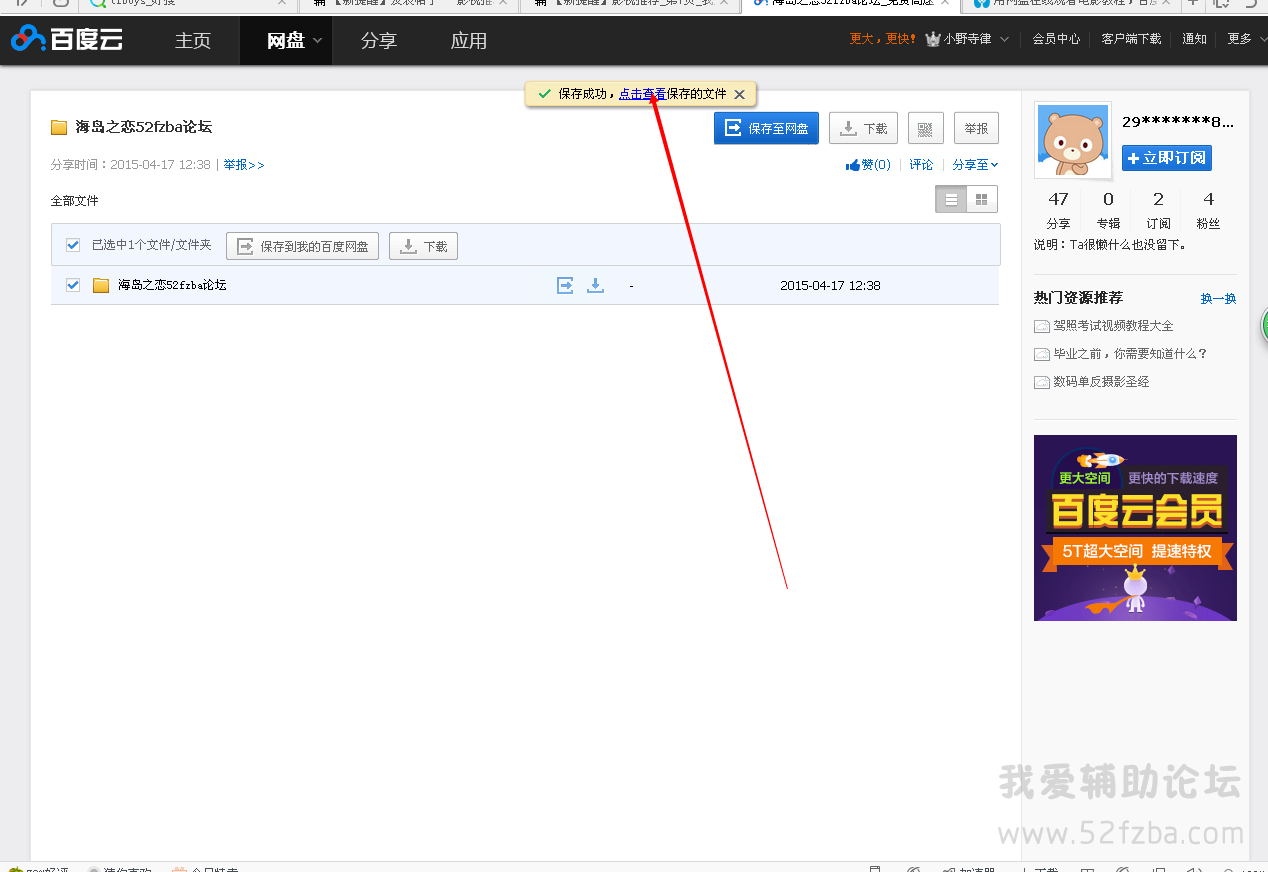Click the 说明：Ta很懒什么也没留下。 text

[x=1109, y=245]
